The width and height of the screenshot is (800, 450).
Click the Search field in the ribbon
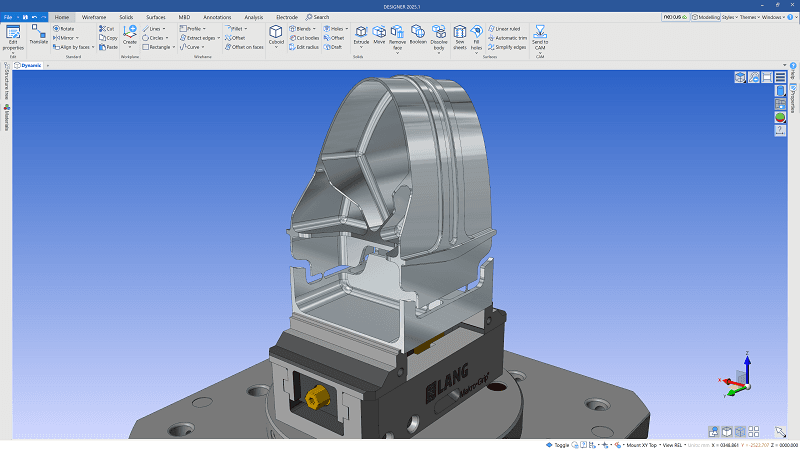click(x=318, y=17)
